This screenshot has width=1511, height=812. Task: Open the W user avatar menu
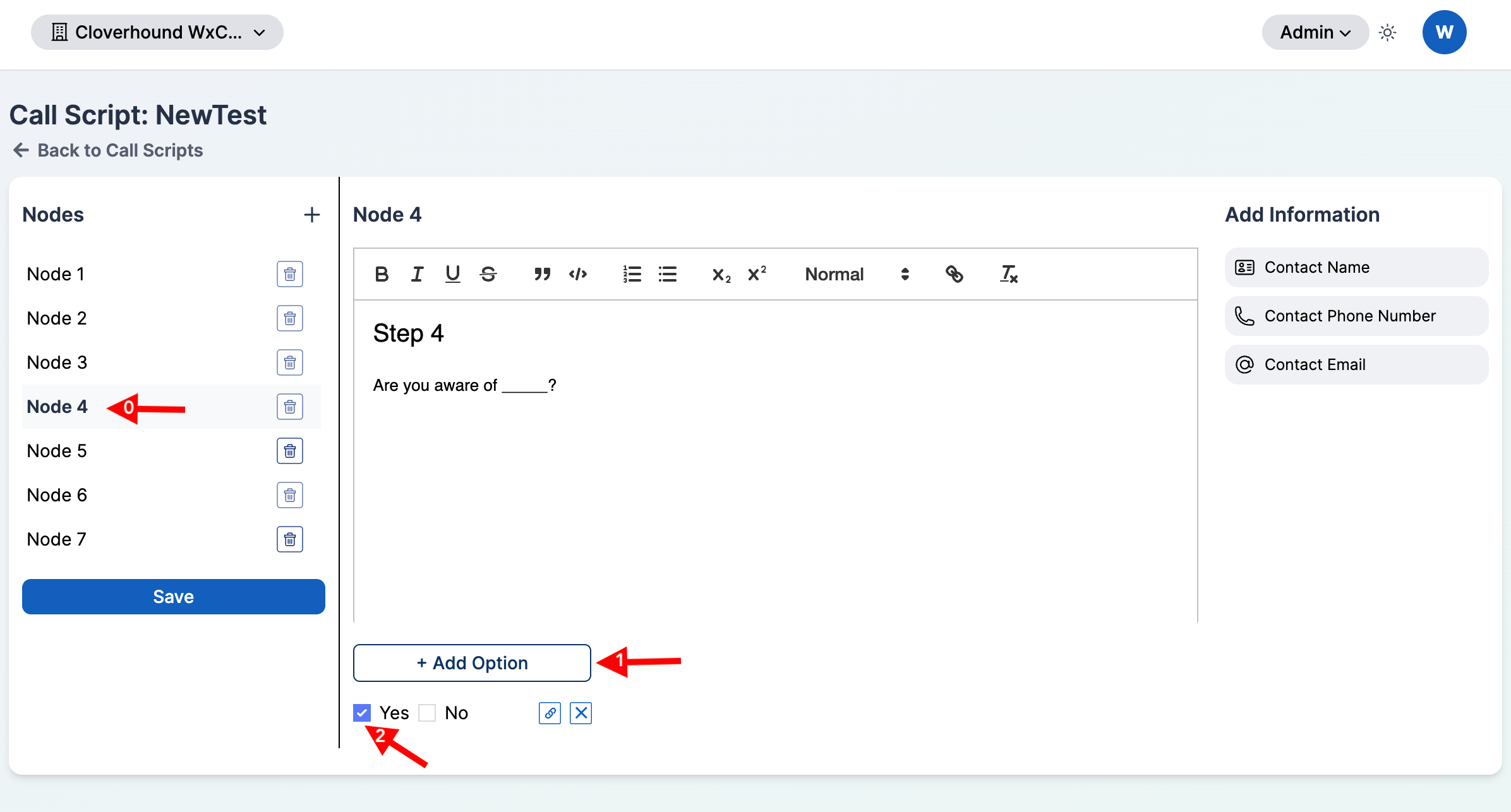click(x=1444, y=32)
